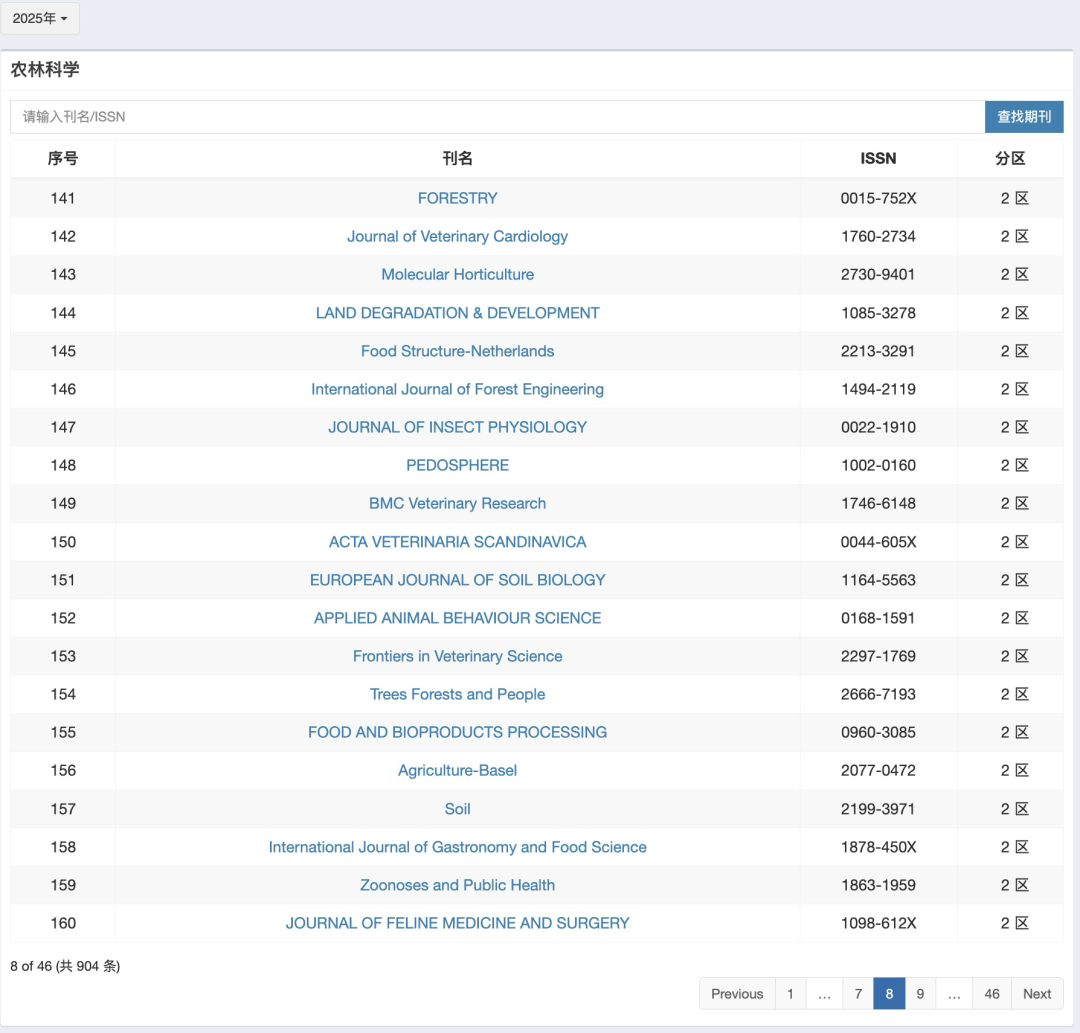Screen dimensions: 1080x1033
Task: Open the FORESTRY journal link
Action: (x=457, y=198)
